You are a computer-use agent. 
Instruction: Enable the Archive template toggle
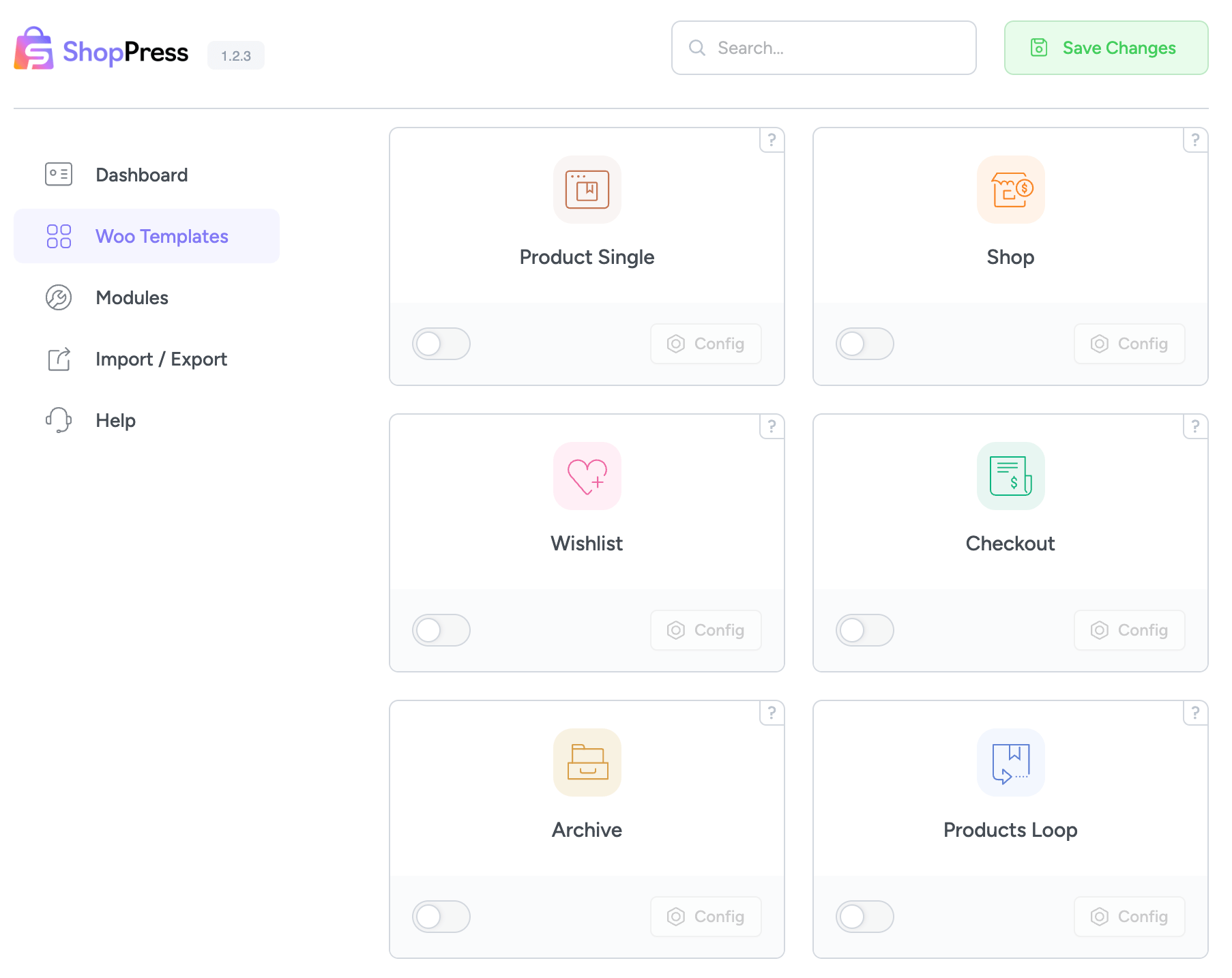441,917
